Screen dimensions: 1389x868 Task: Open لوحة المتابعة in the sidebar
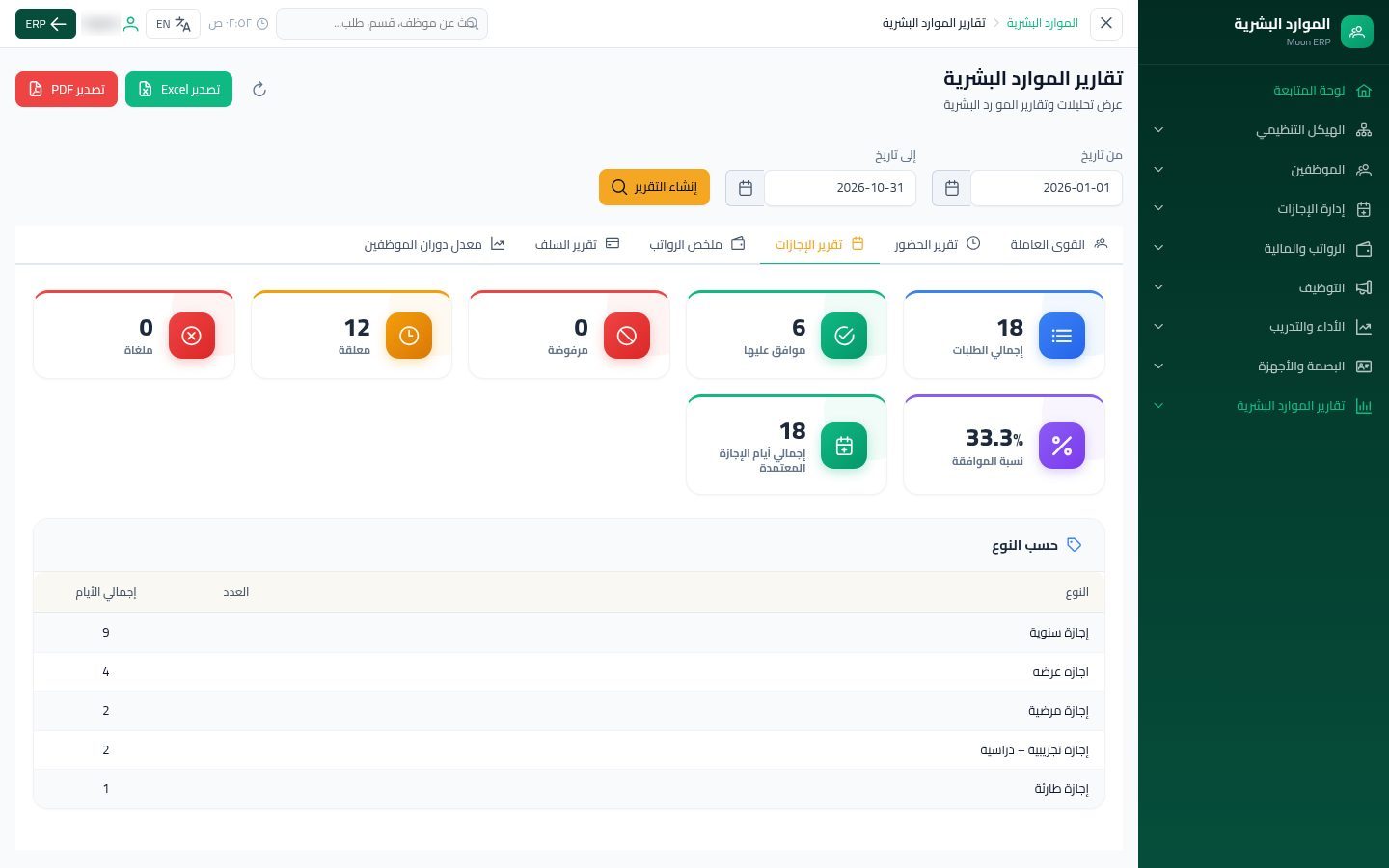pyautogui.click(x=1264, y=91)
